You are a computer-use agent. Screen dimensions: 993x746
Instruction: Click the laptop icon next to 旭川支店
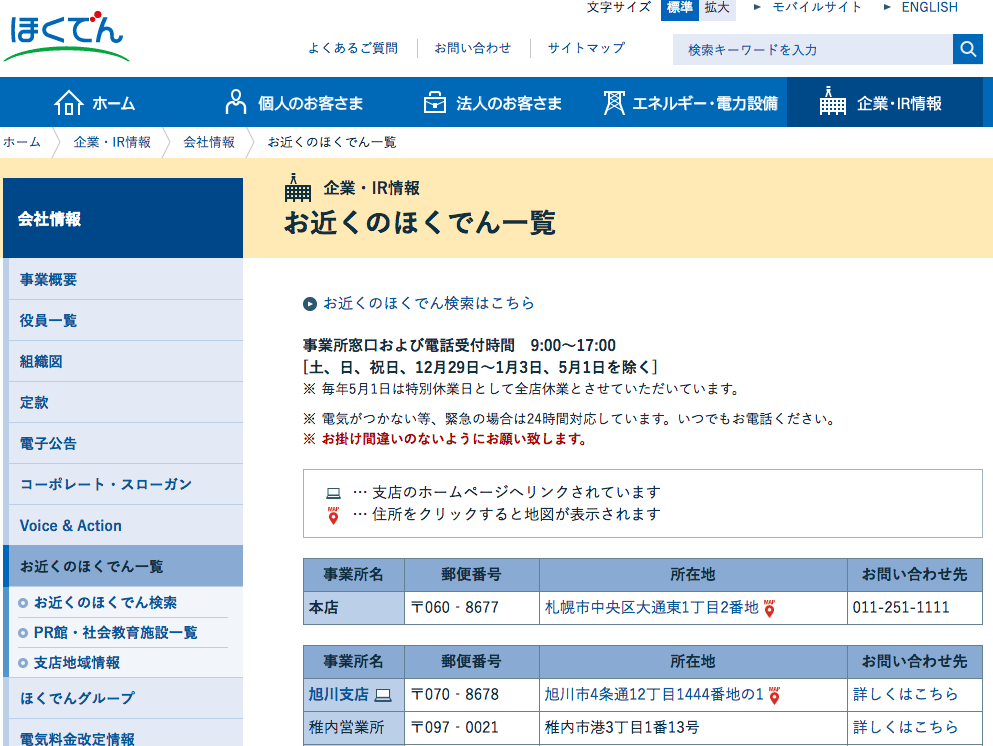tap(383, 695)
